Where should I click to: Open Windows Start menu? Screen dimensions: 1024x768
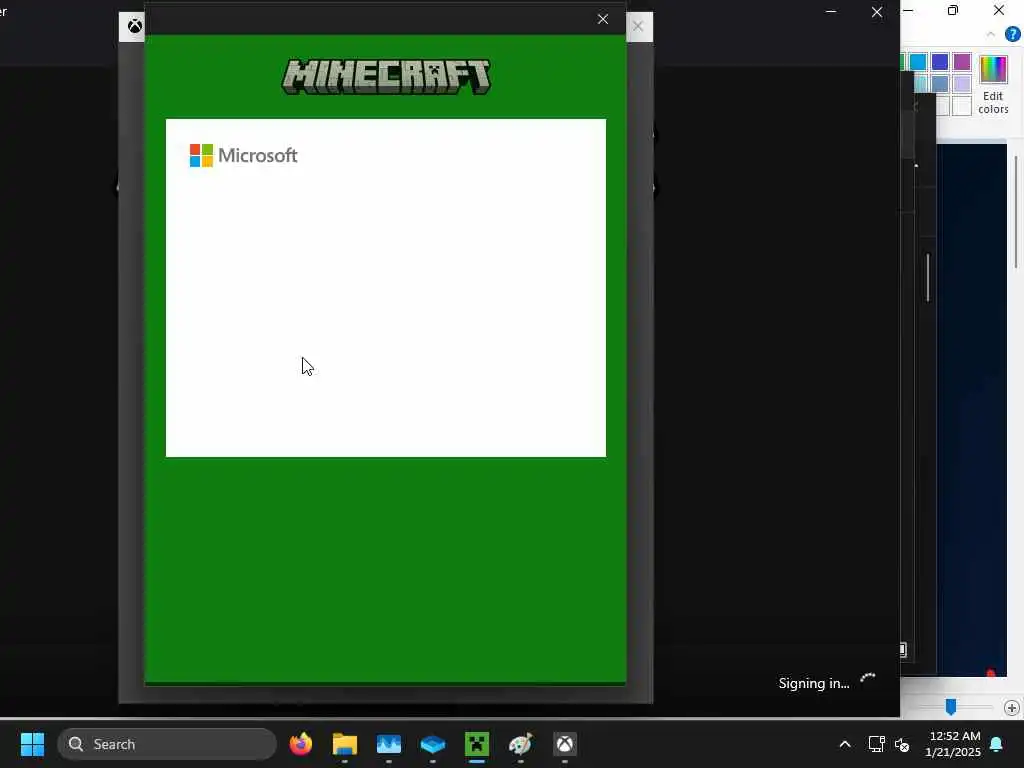32,744
